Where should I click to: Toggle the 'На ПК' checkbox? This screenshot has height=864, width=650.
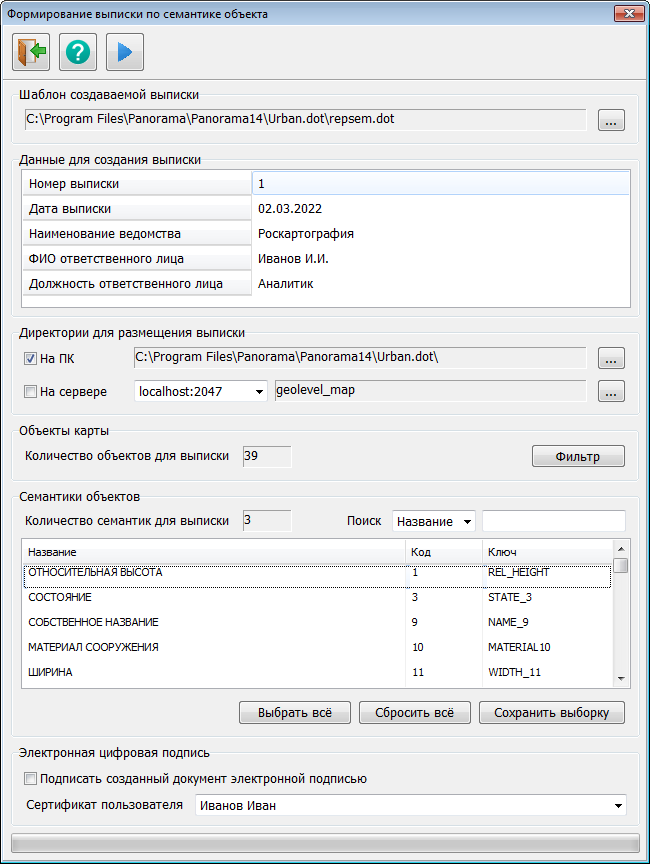click(30, 359)
